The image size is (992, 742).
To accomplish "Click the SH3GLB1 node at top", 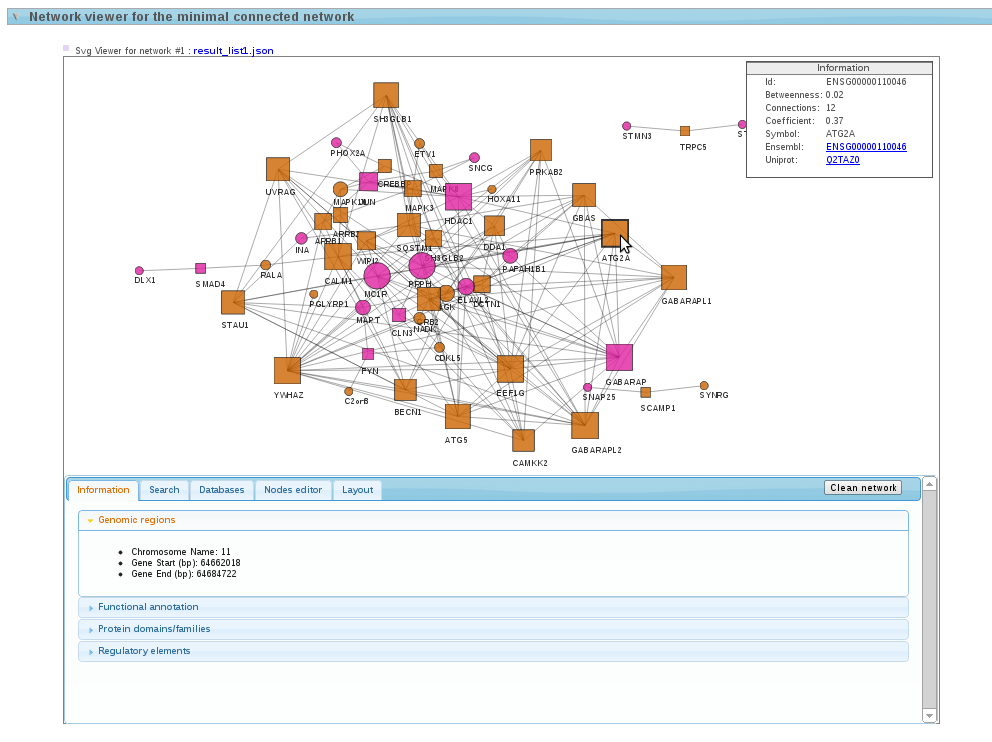I will 386,95.
